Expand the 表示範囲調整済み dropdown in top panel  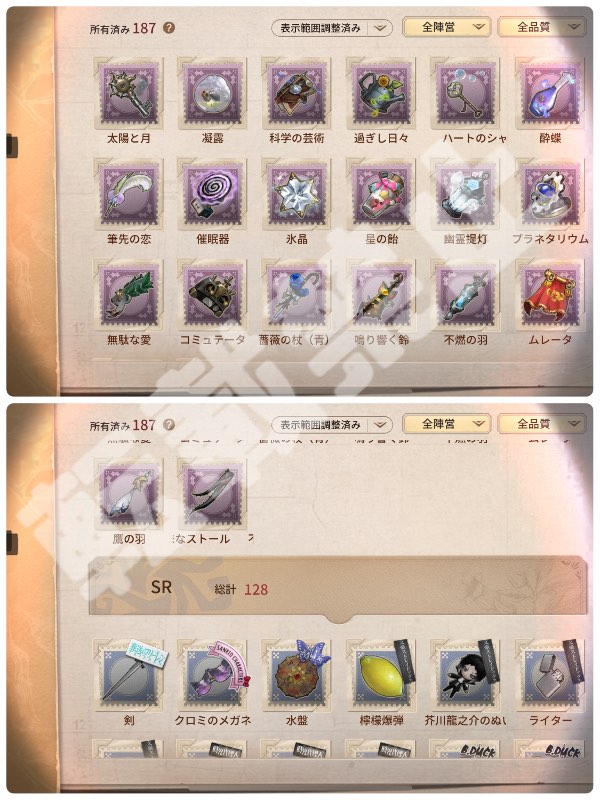click(x=332, y=28)
